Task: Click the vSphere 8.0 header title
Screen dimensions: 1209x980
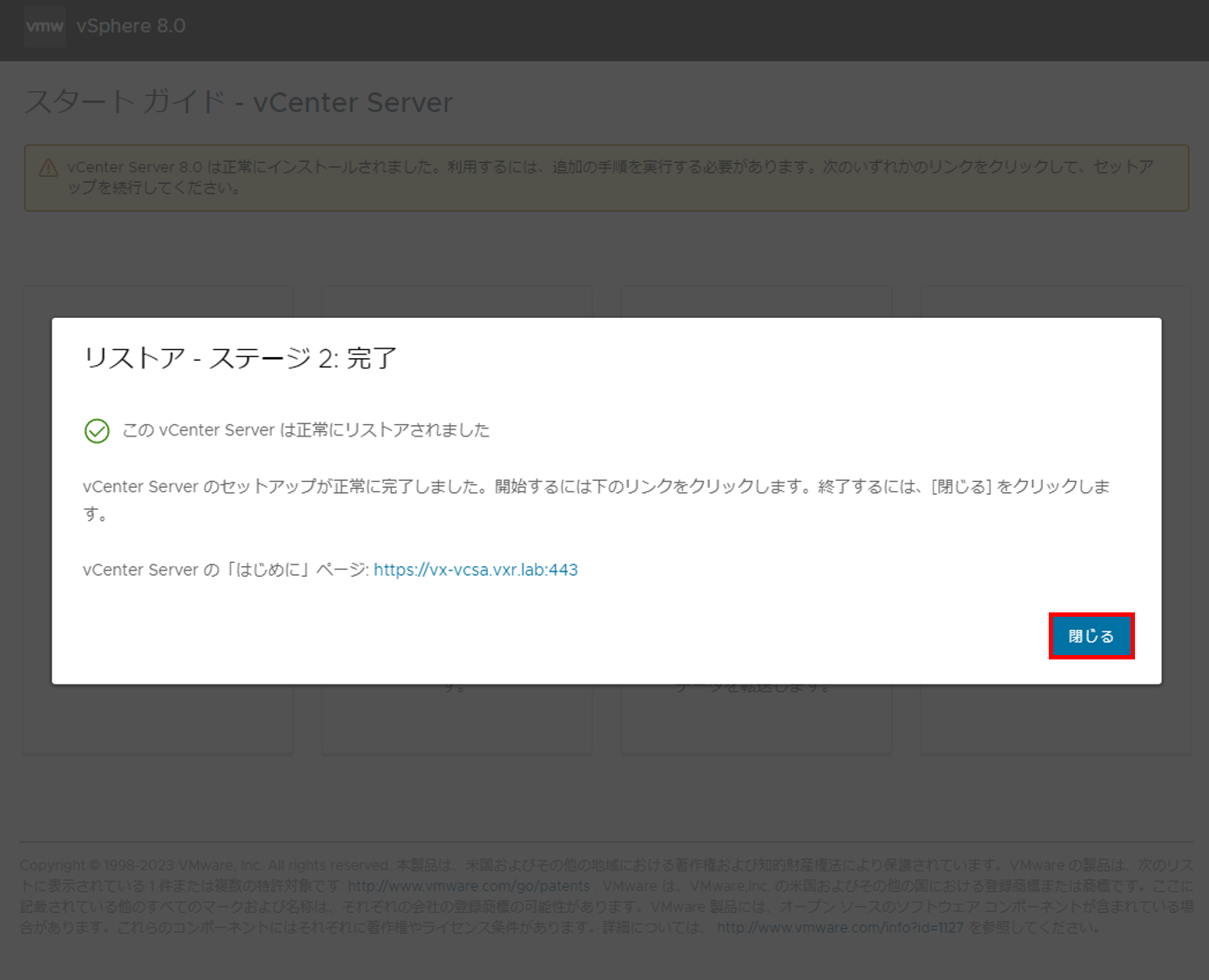Action: 131,26
